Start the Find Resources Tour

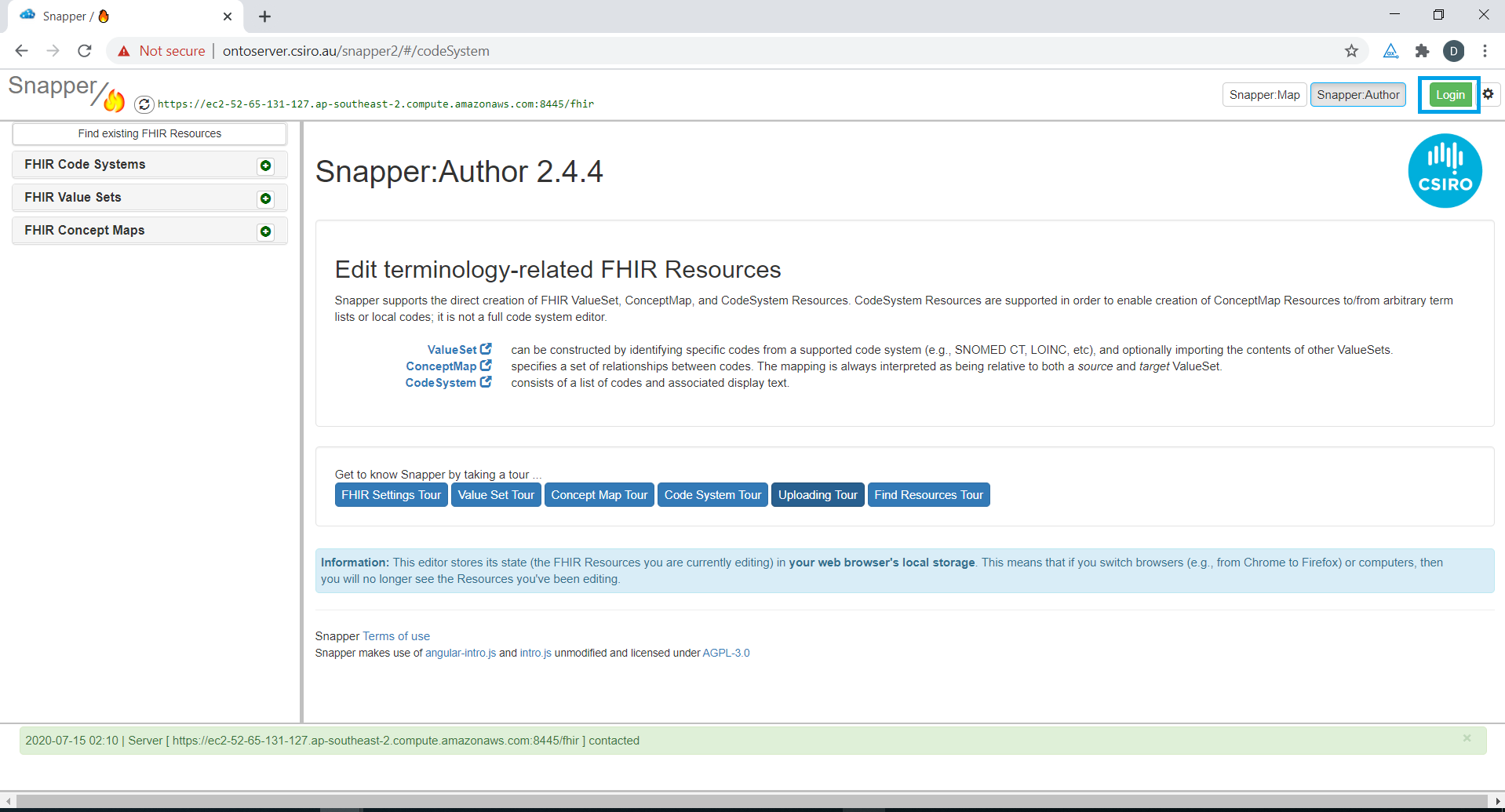(929, 495)
